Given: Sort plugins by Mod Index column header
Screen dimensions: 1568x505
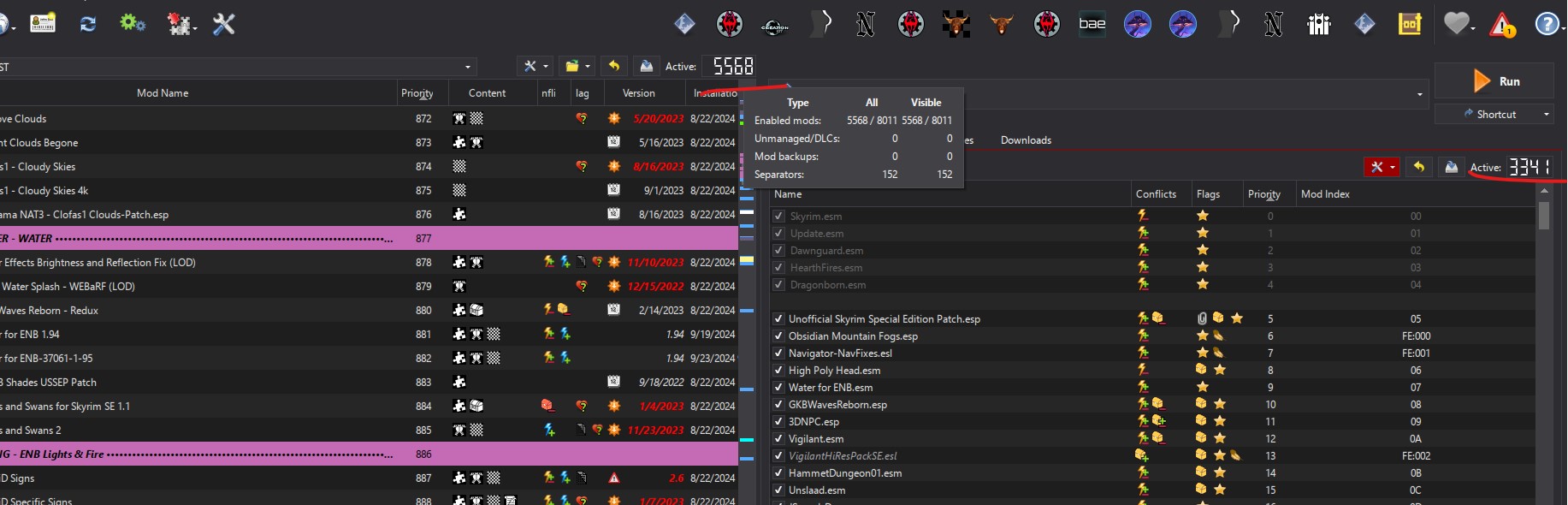Looking at the screenshot, I should tap(1325, 194).
